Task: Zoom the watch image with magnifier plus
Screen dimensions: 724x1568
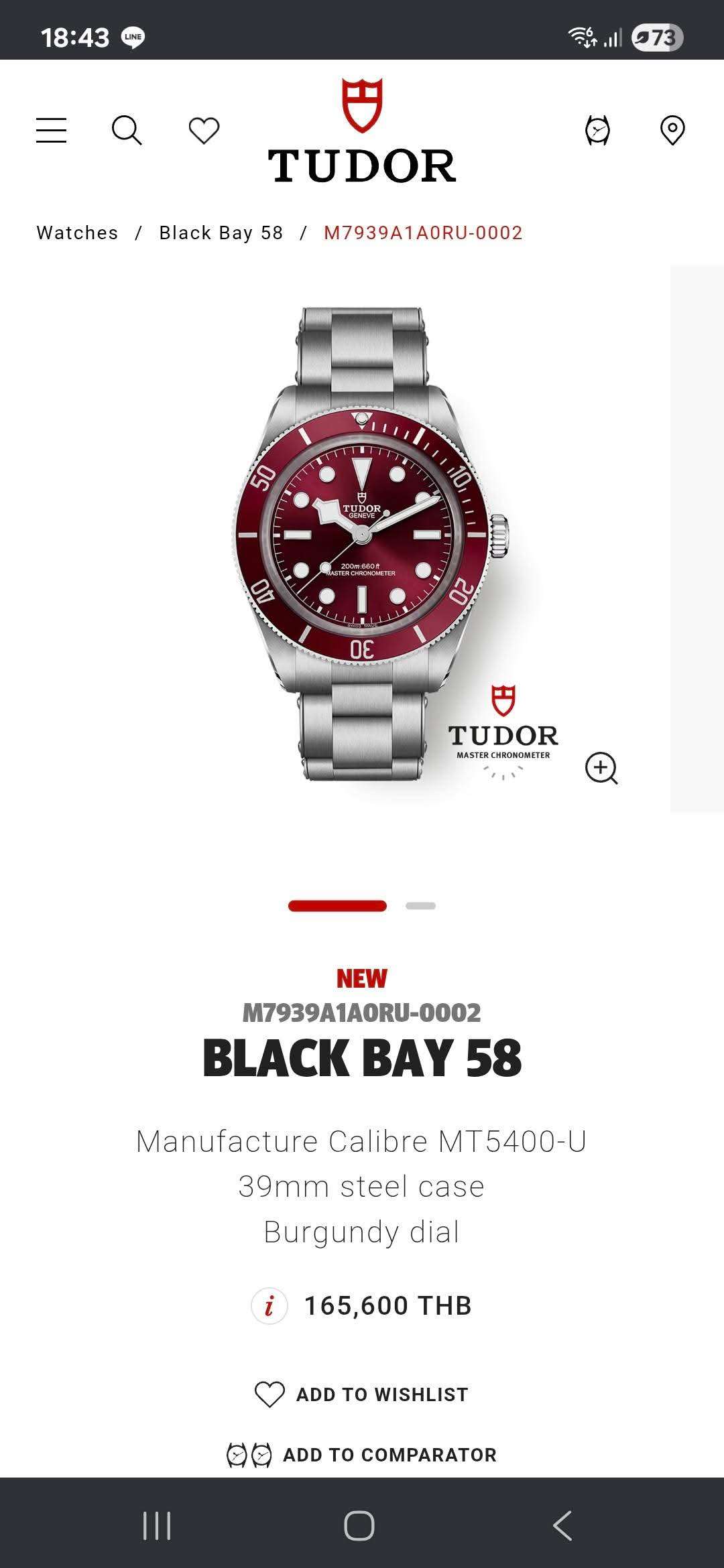Action: tap(601, 768)
